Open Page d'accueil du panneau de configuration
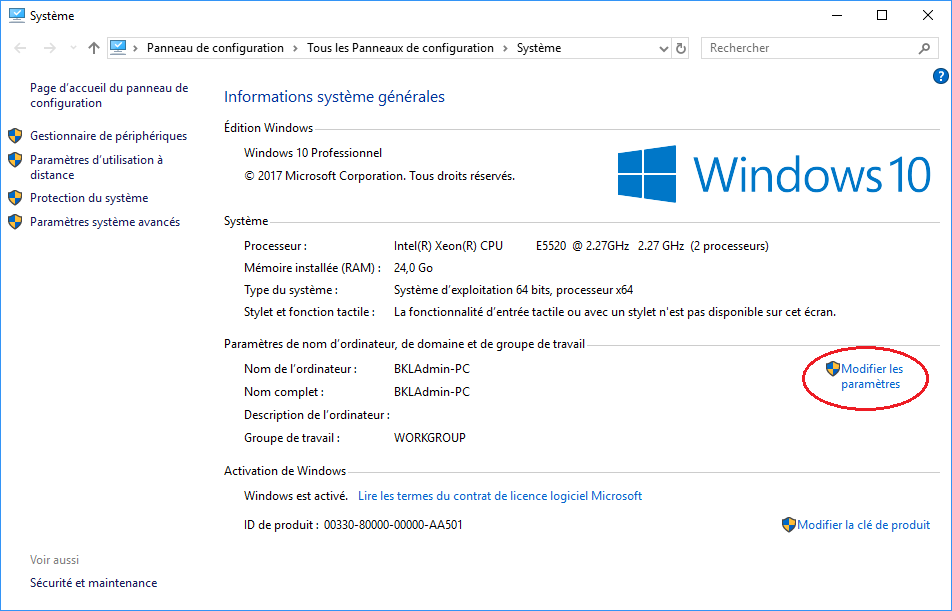This screenshot has width=952, height=611. (109, 95)
